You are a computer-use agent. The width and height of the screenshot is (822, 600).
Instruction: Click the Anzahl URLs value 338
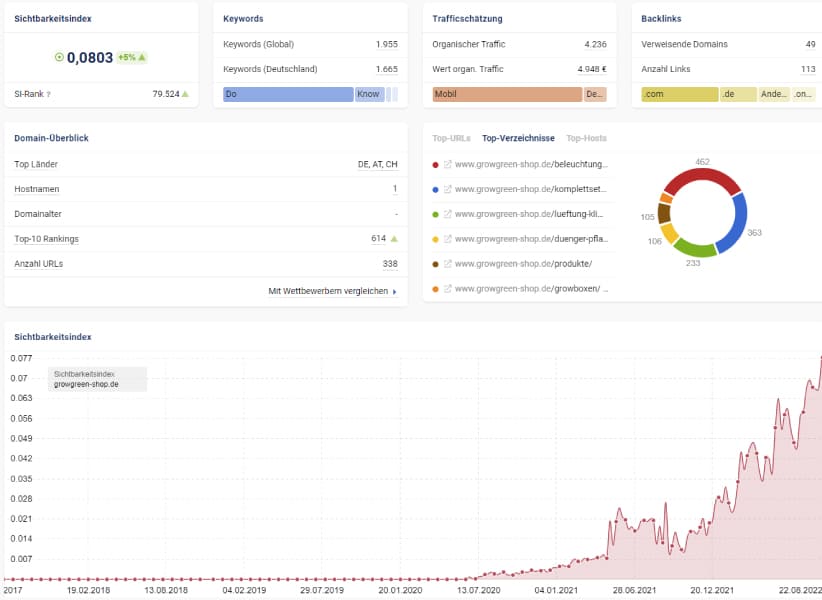(389, 264)
